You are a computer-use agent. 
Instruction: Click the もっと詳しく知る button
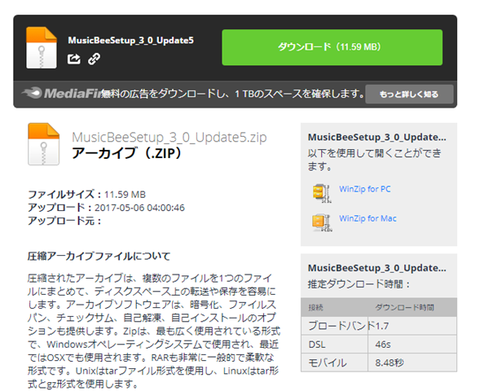(409, 94)
